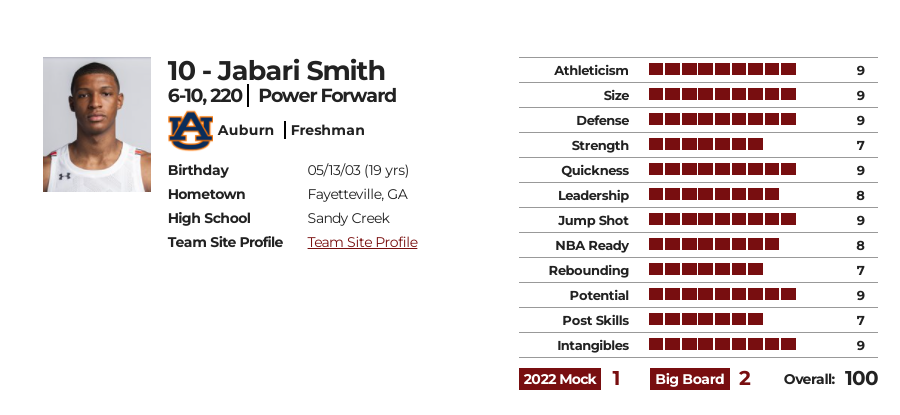Click the Overall score of 100

click(x=861, y=379)
